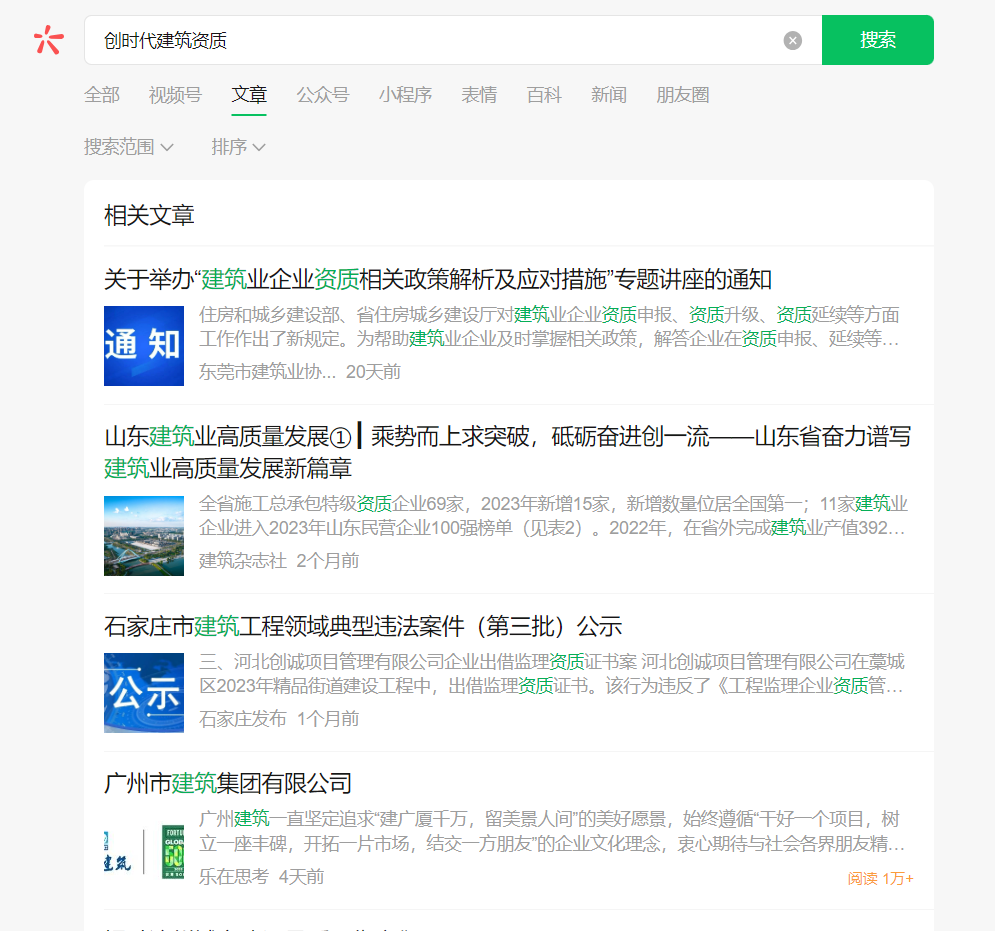Open article about 建筑业企业资质 专题讲座的通知
This screenshot has height=931, width=995.
coord(438,279)
